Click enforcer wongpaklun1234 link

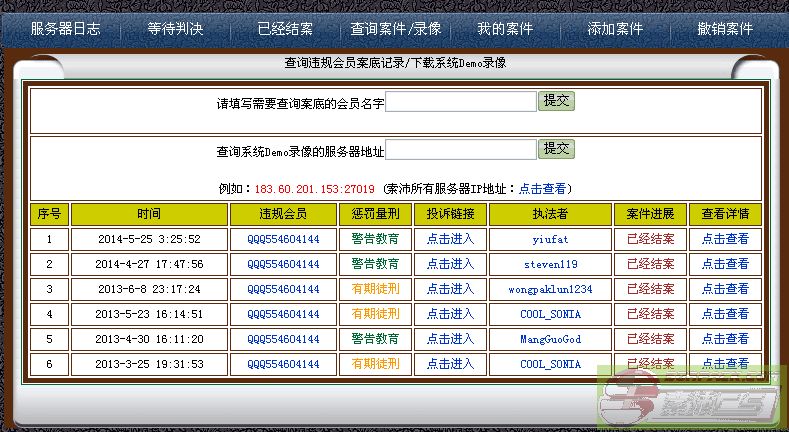(x=550, y=289)
